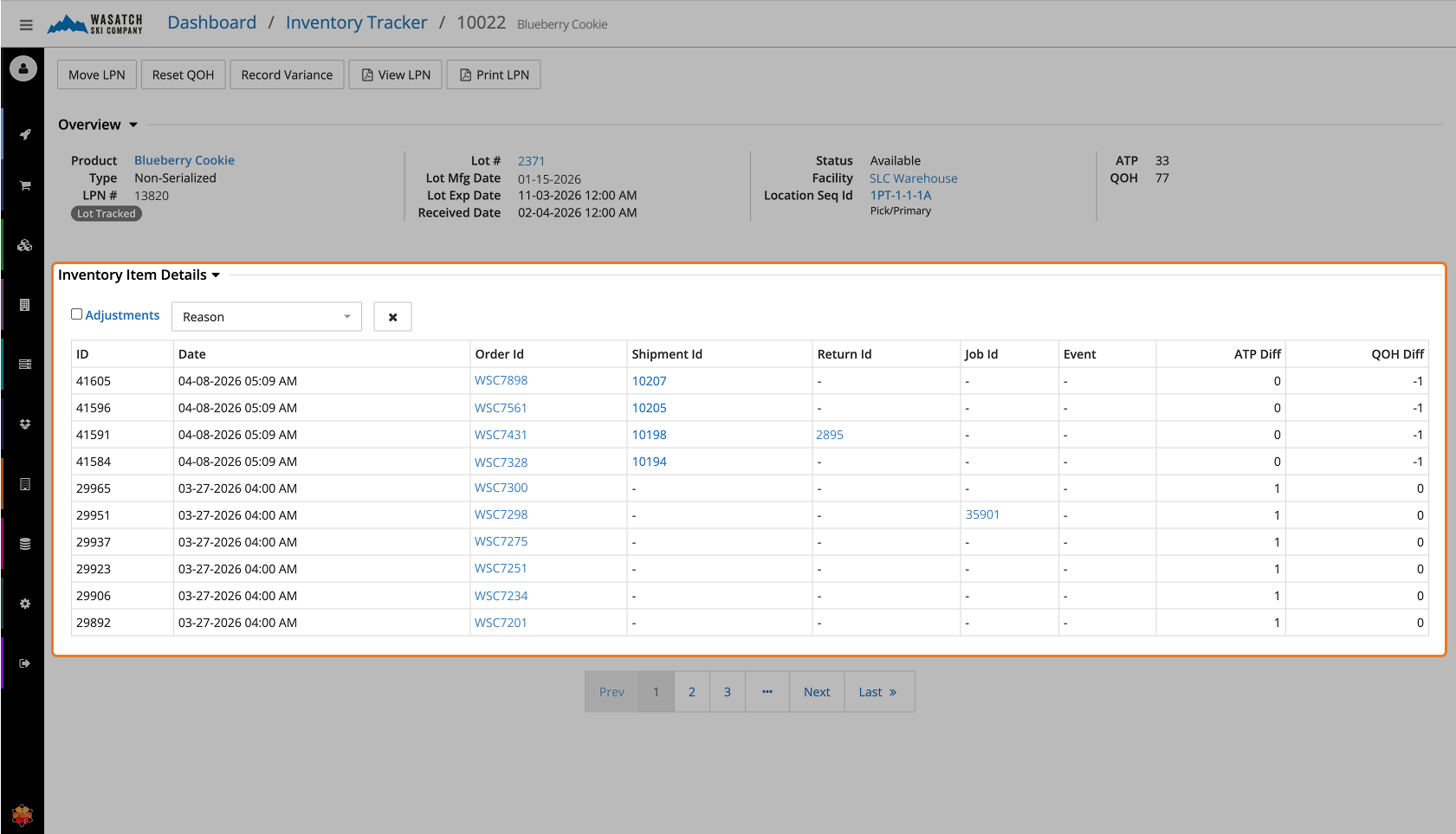Open order WSC7561
The height and width of the screenshot is (834, 1456).
tap(501, 408)
